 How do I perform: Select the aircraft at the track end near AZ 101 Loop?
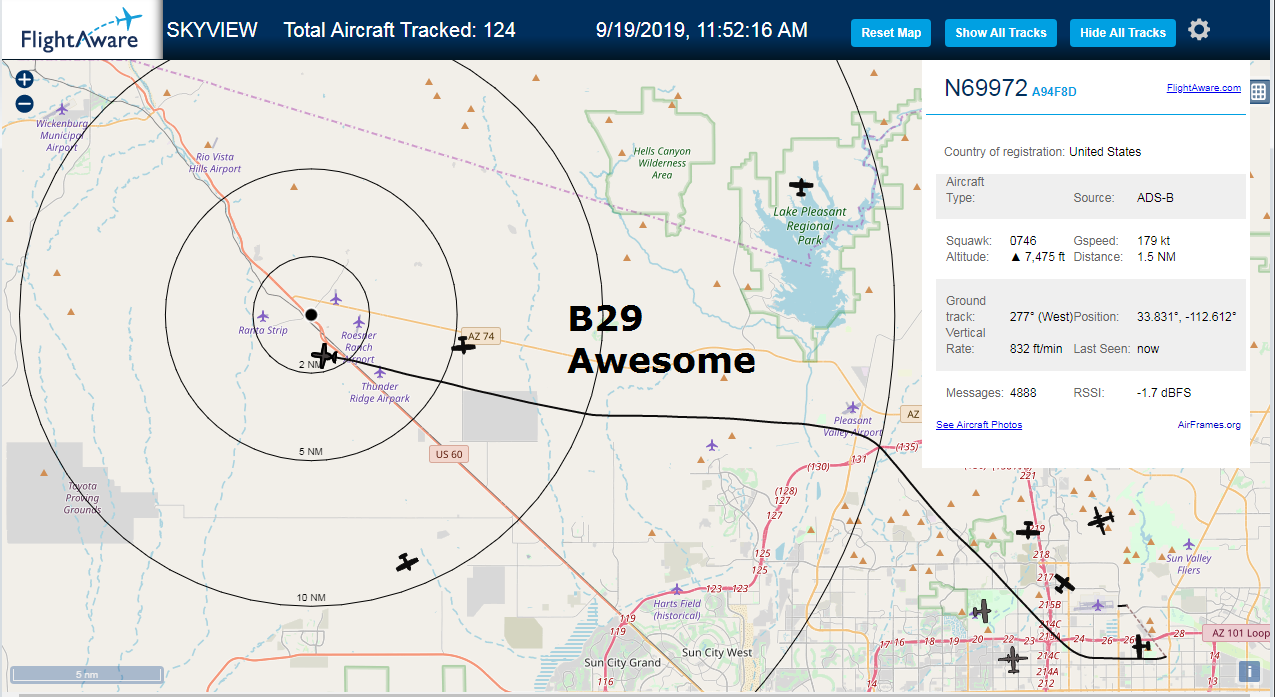[x=1141, y=646]
